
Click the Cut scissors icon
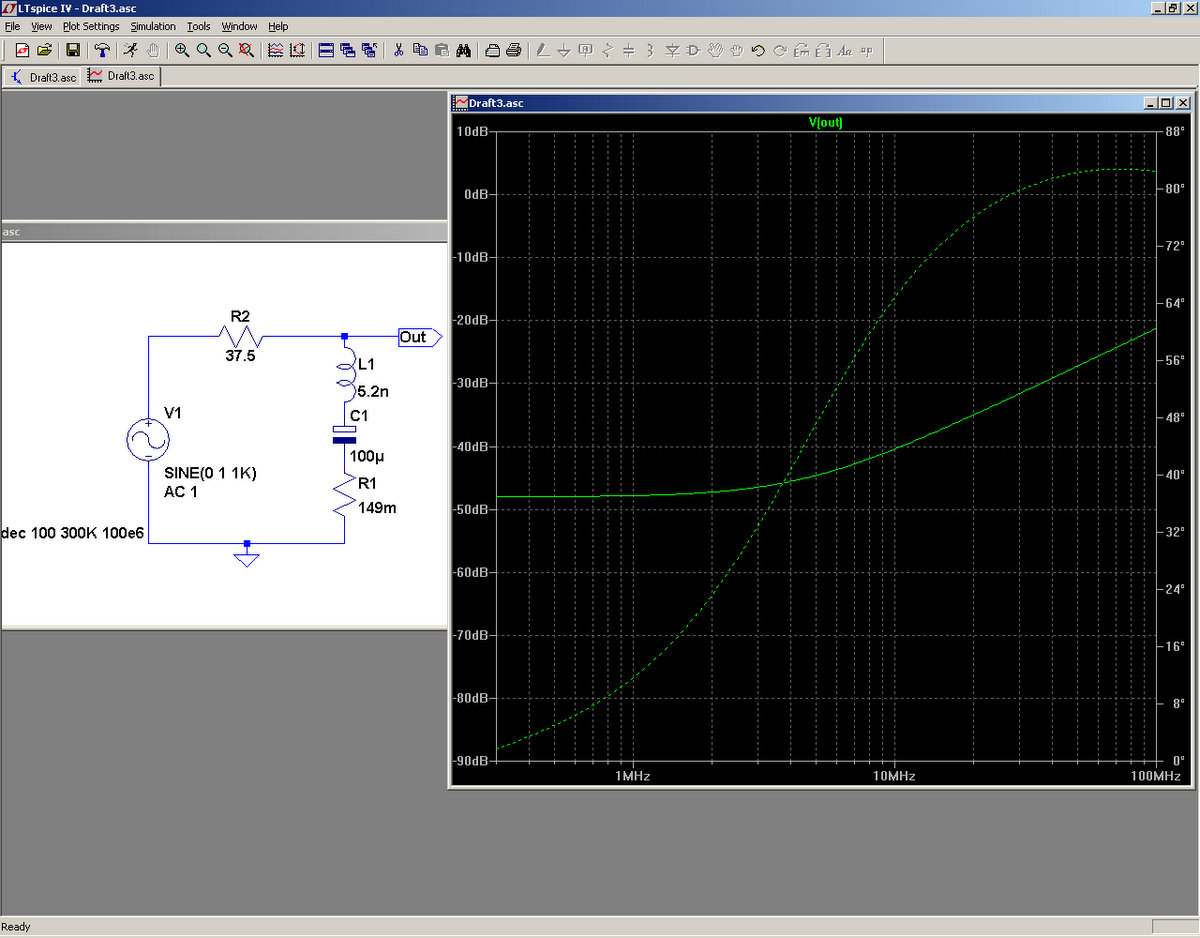tap(398, 50)
